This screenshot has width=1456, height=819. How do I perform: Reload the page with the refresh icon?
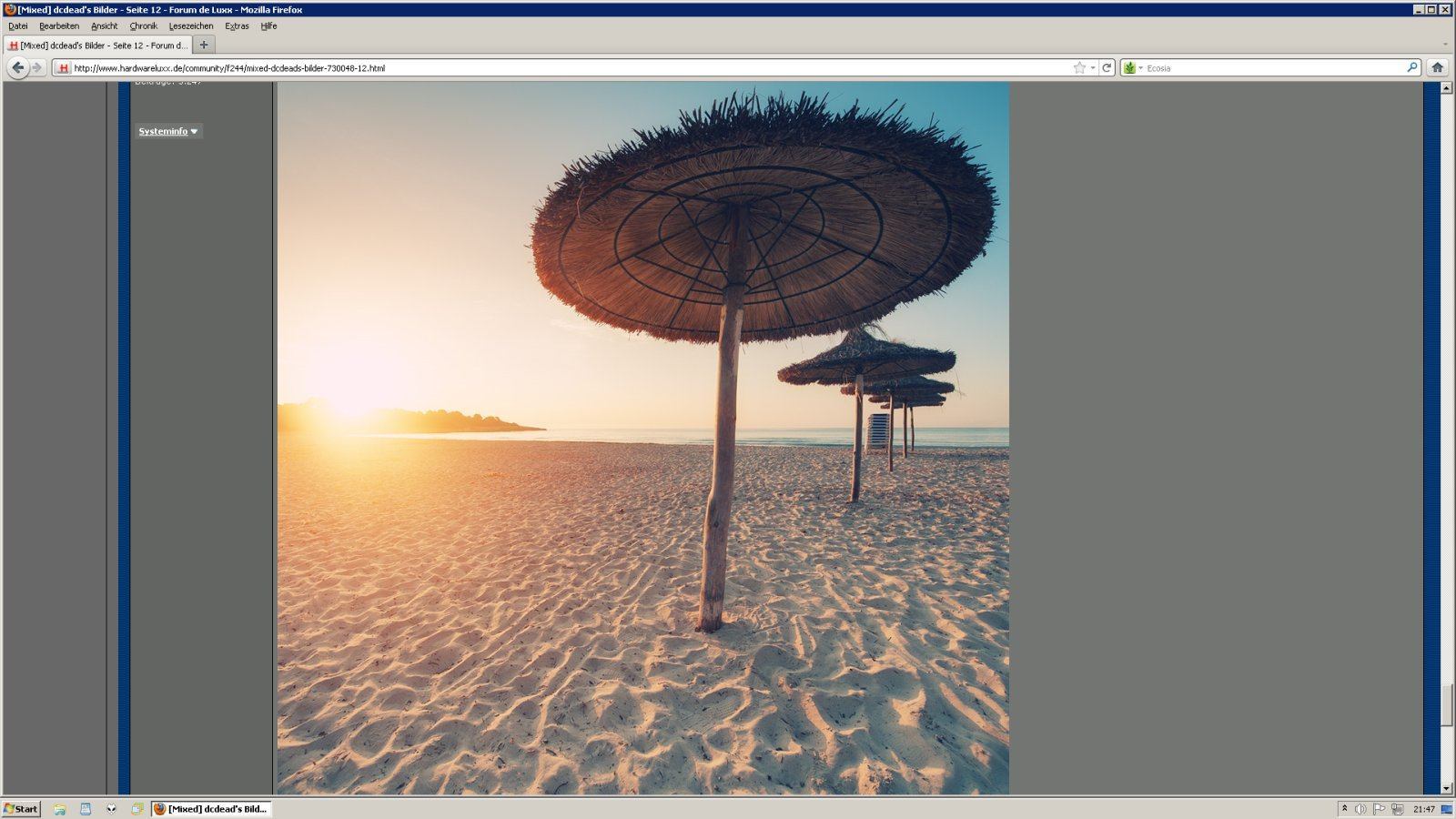pyautogui.click(x=1107, y=67)
